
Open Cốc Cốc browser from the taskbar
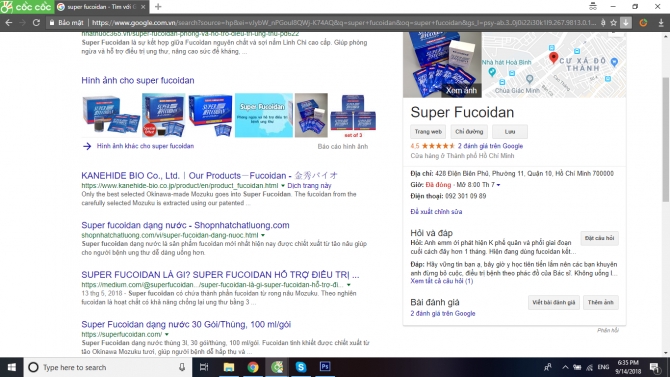277,367
